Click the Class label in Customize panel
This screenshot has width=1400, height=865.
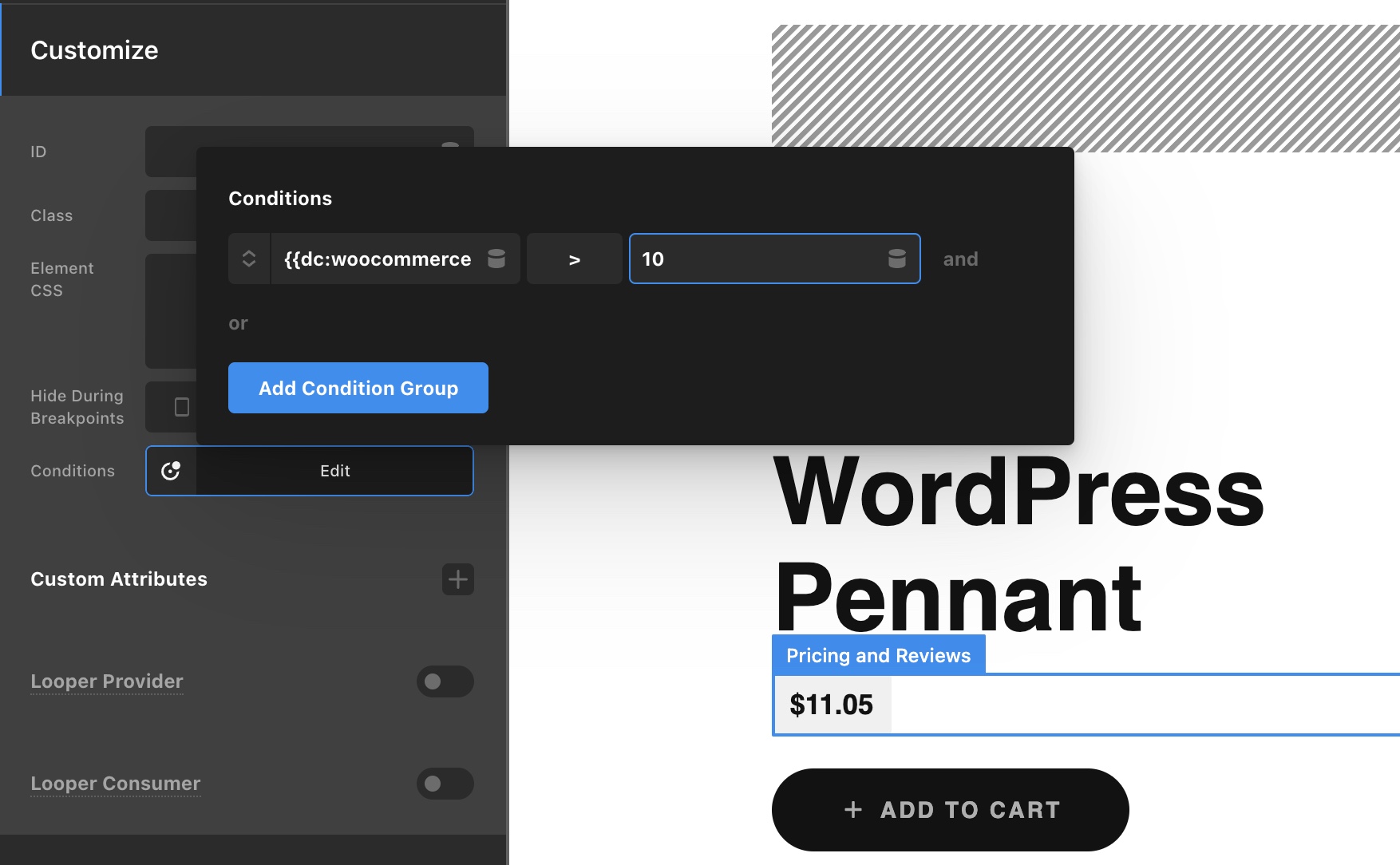click(x=52, y=215)
